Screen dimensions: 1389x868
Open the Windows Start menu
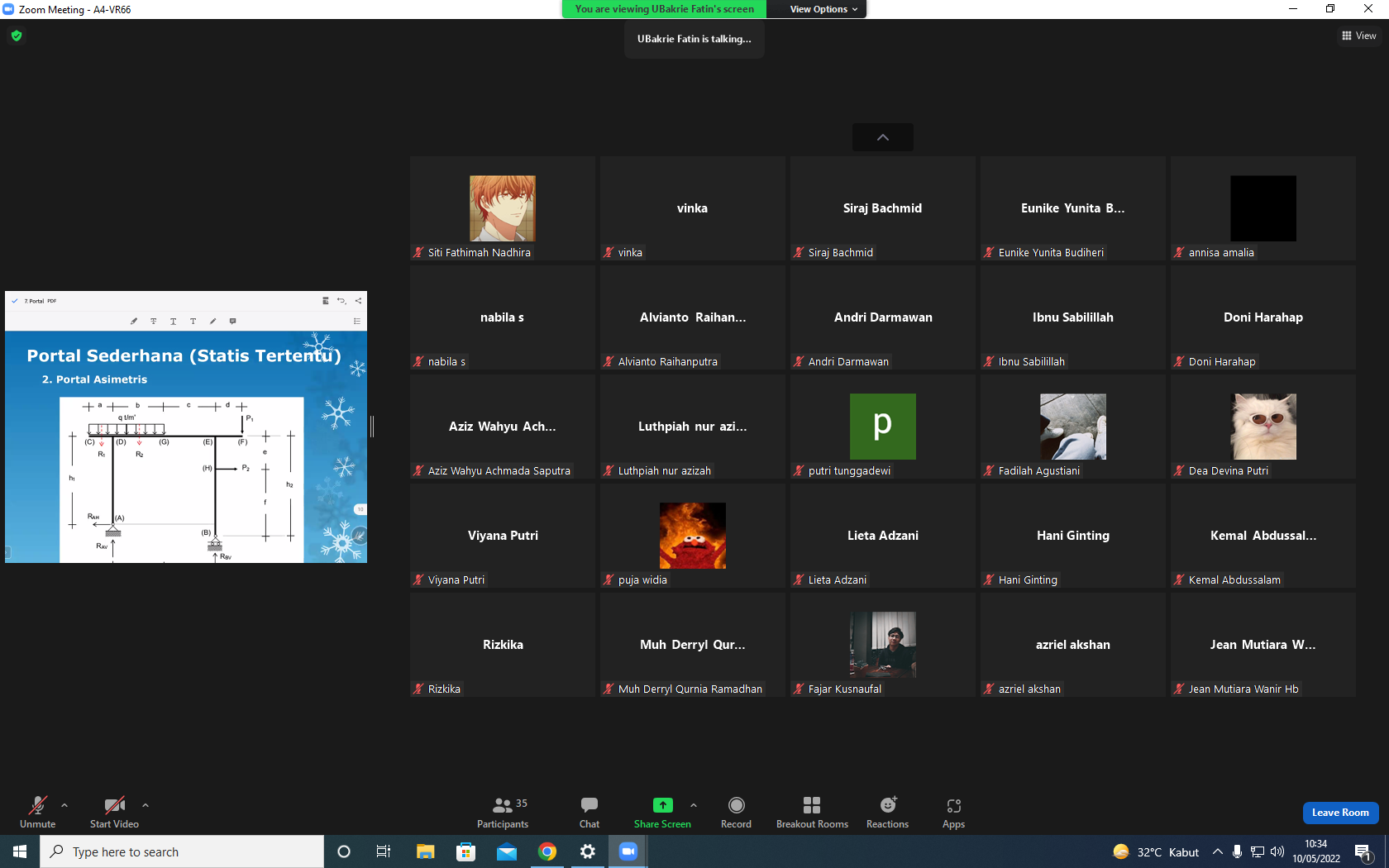[20, 851]
